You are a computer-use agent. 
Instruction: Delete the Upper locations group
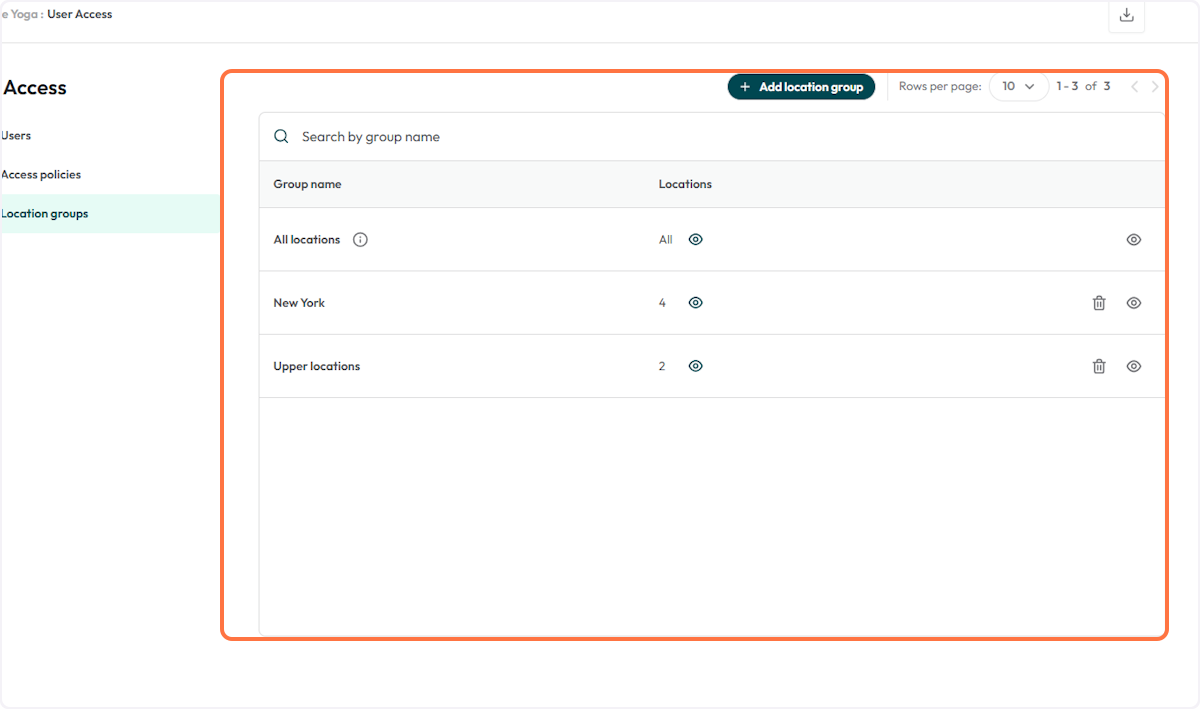[x=1099, y=366]
